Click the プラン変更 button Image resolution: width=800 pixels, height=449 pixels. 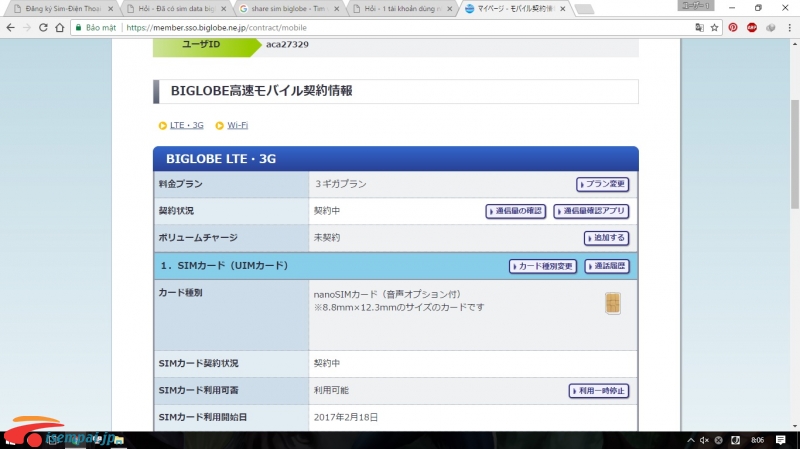coord(602,184)
